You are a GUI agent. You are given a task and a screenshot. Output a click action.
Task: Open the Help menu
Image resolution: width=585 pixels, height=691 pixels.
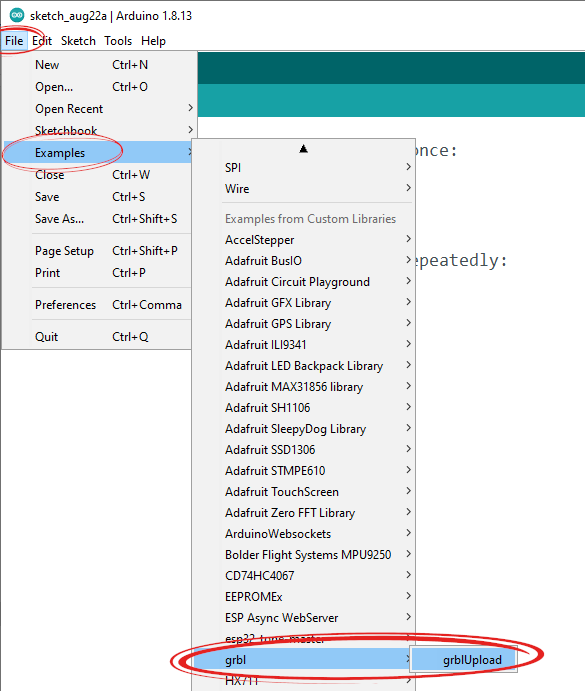tap(153, 41)
